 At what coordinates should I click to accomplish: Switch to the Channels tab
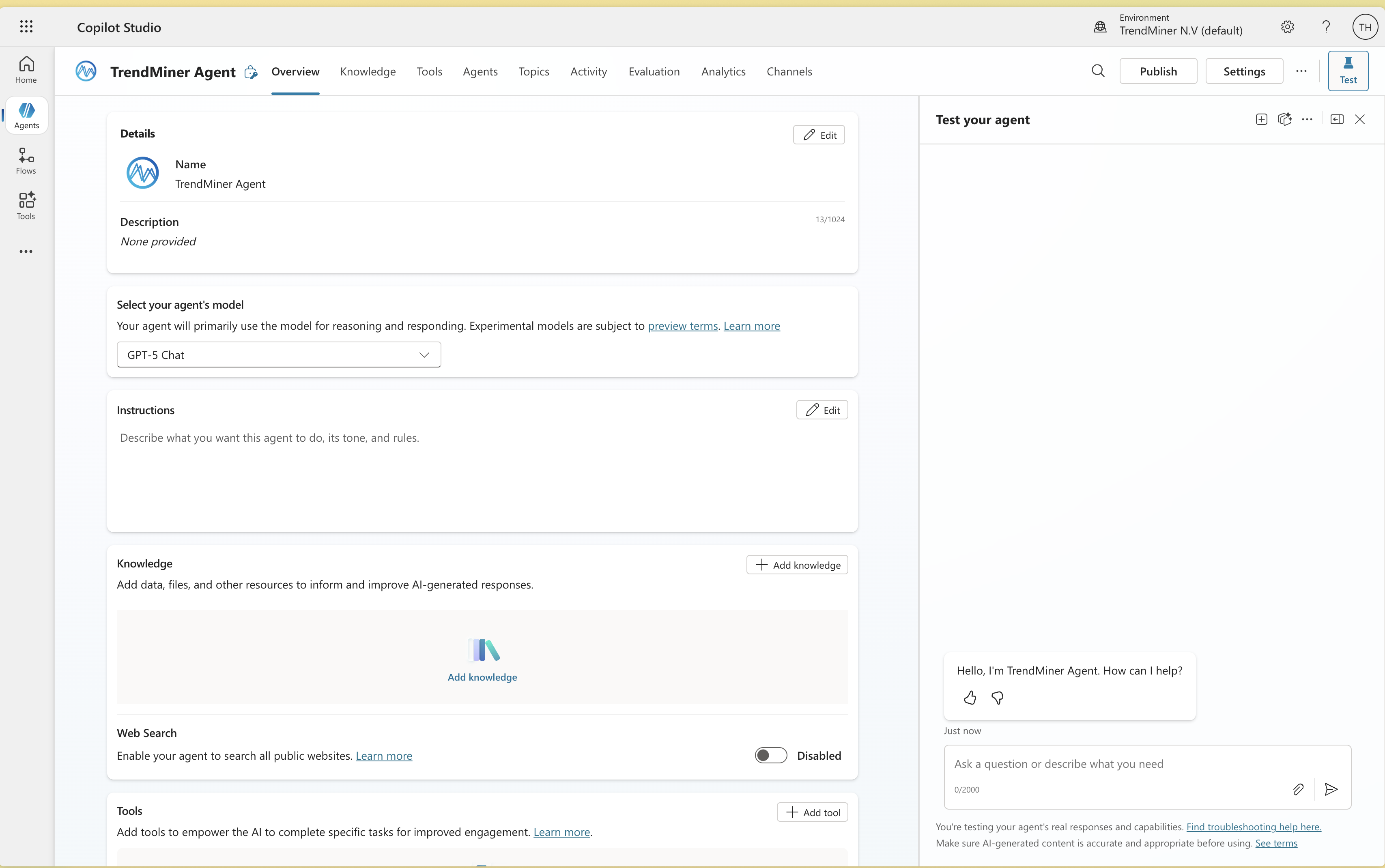click(x=789, y=72)
